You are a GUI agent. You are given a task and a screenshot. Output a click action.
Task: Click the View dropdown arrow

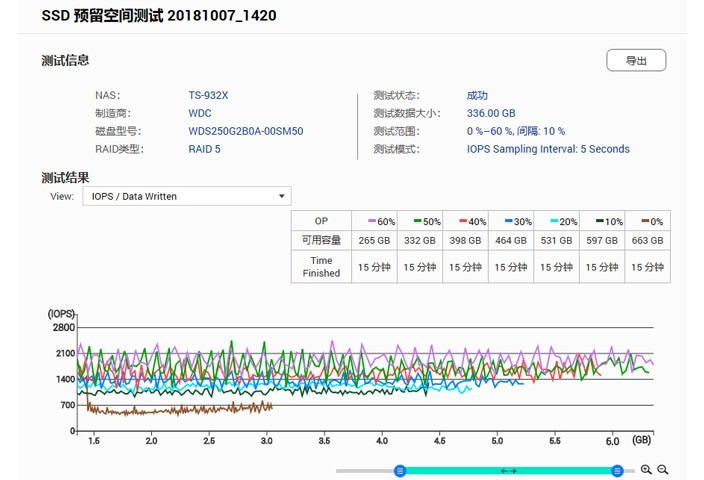pyautogui.click(x=282, y=197)
